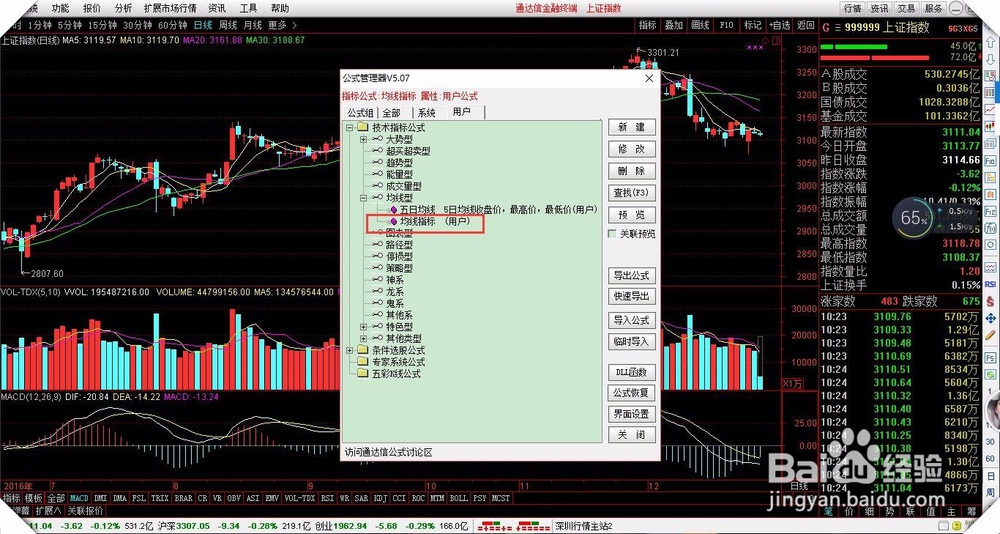1000x534 pixels.
Task: Click the 界面设置 button
Action: point(632,413)
